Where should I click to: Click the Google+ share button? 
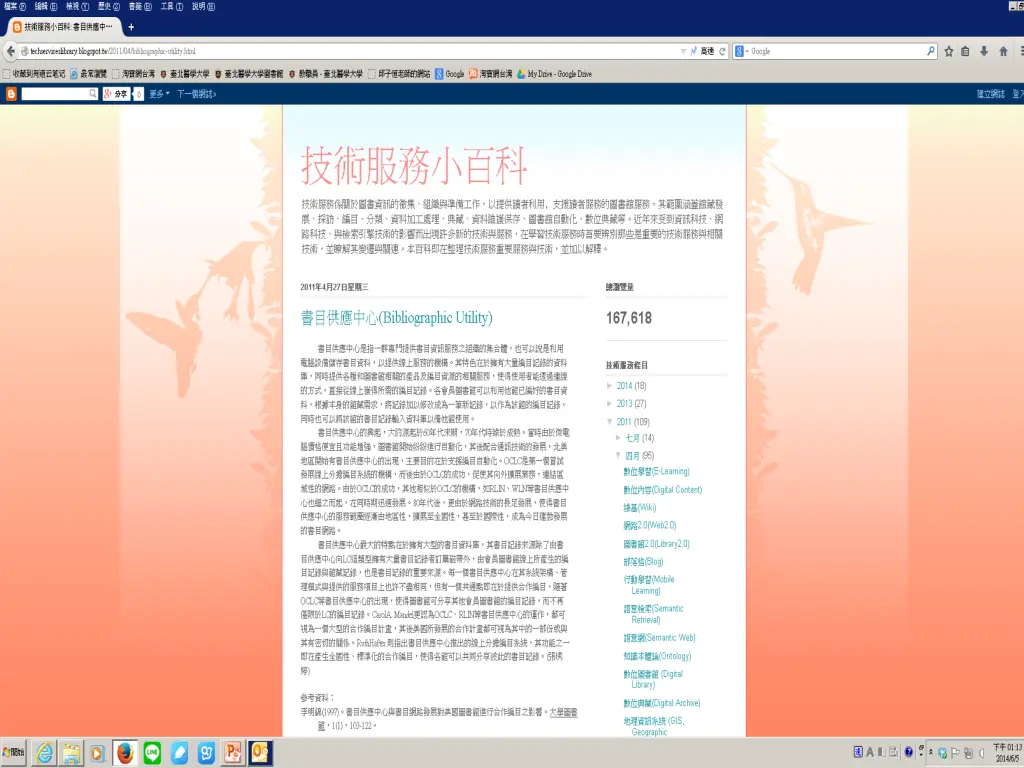click(116, 94)
